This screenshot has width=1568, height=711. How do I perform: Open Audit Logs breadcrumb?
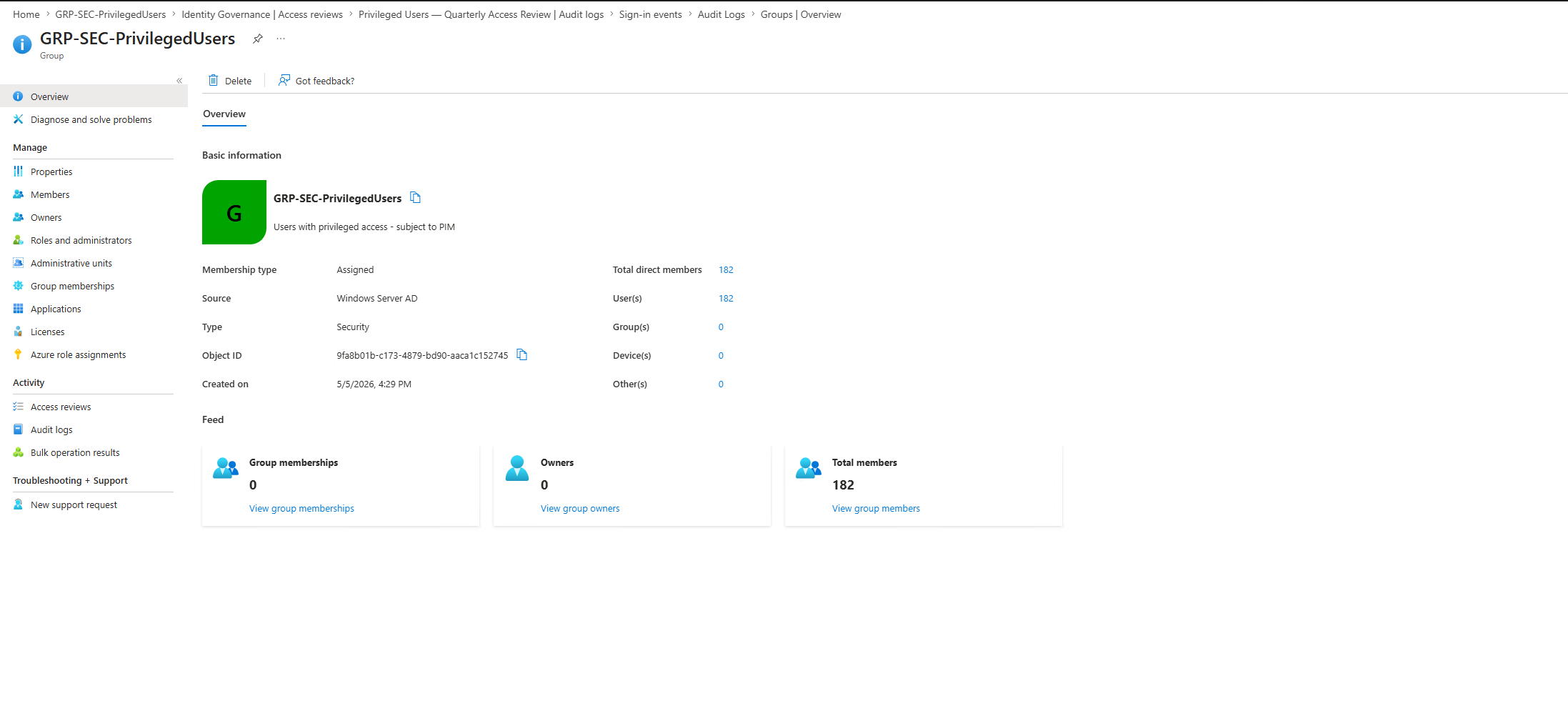click(x=721, y=14)
